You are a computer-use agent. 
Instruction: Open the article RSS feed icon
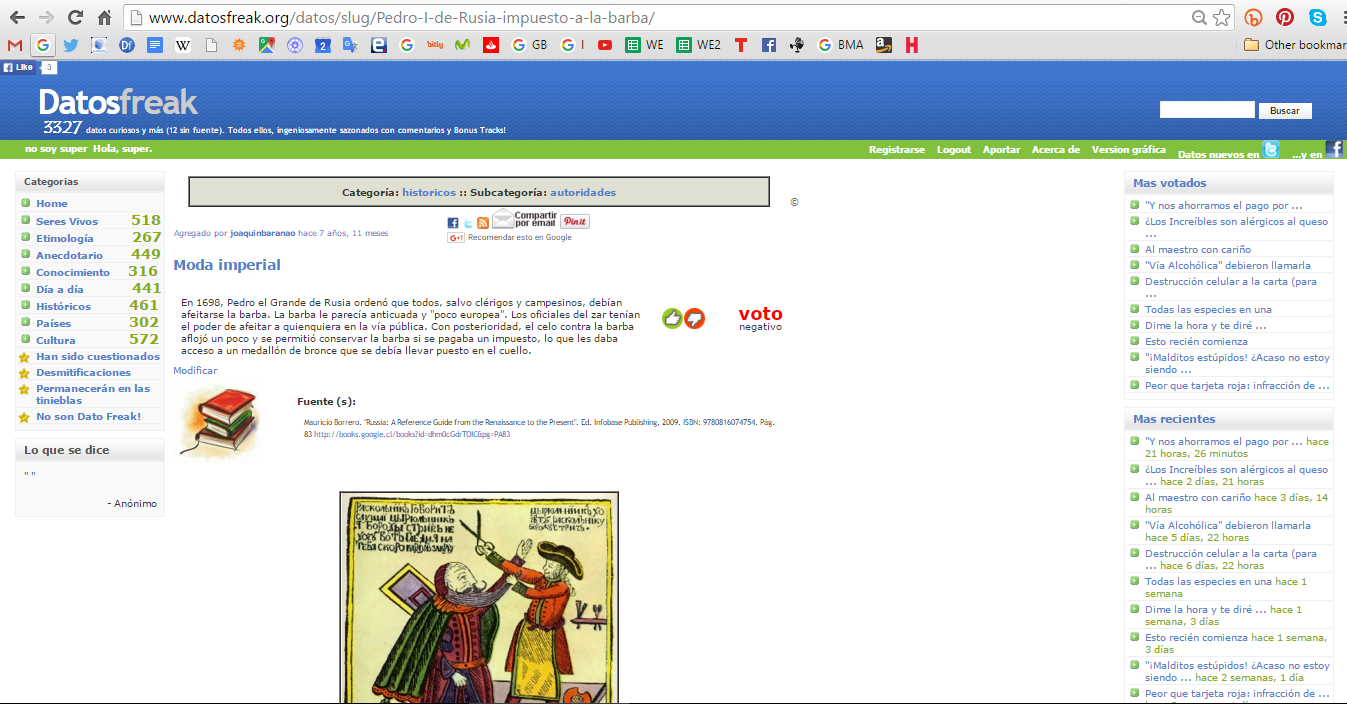pos(483,223)
